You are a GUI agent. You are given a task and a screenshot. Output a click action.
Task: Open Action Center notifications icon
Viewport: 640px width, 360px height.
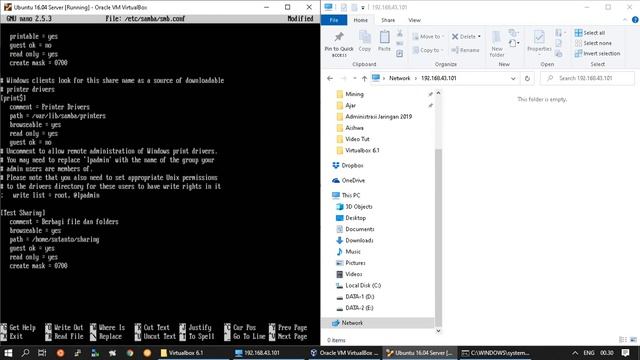tap(625, 353)
